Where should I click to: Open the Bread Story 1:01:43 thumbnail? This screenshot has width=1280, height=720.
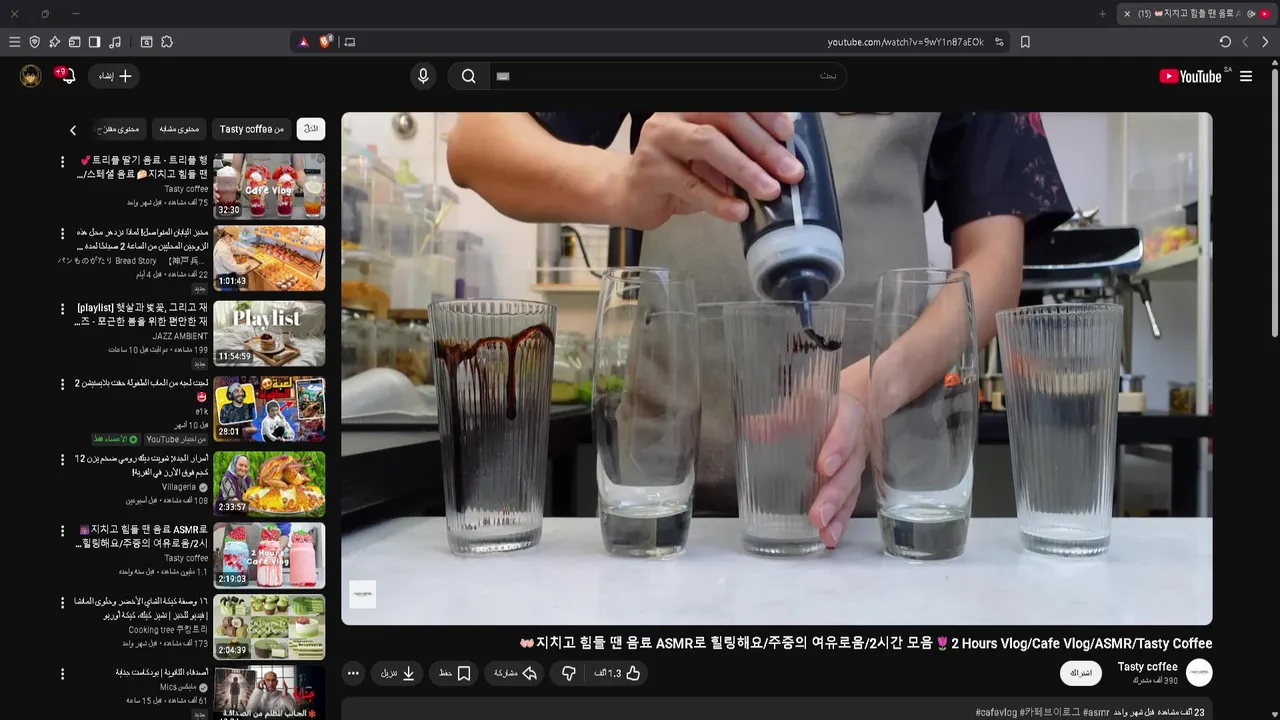[269, 258]
